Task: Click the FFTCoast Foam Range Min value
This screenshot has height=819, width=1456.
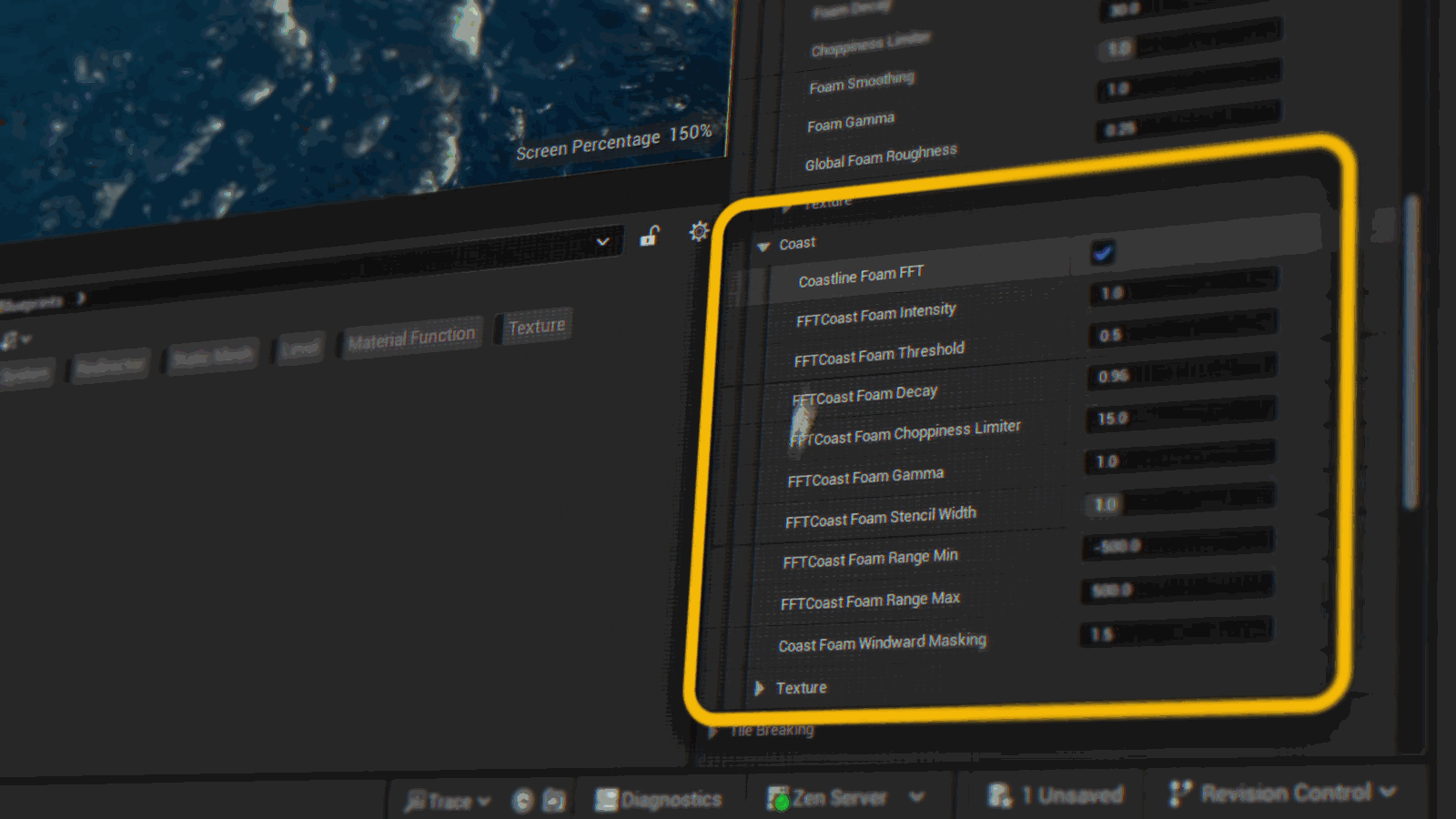Action: coord(1177,542)
